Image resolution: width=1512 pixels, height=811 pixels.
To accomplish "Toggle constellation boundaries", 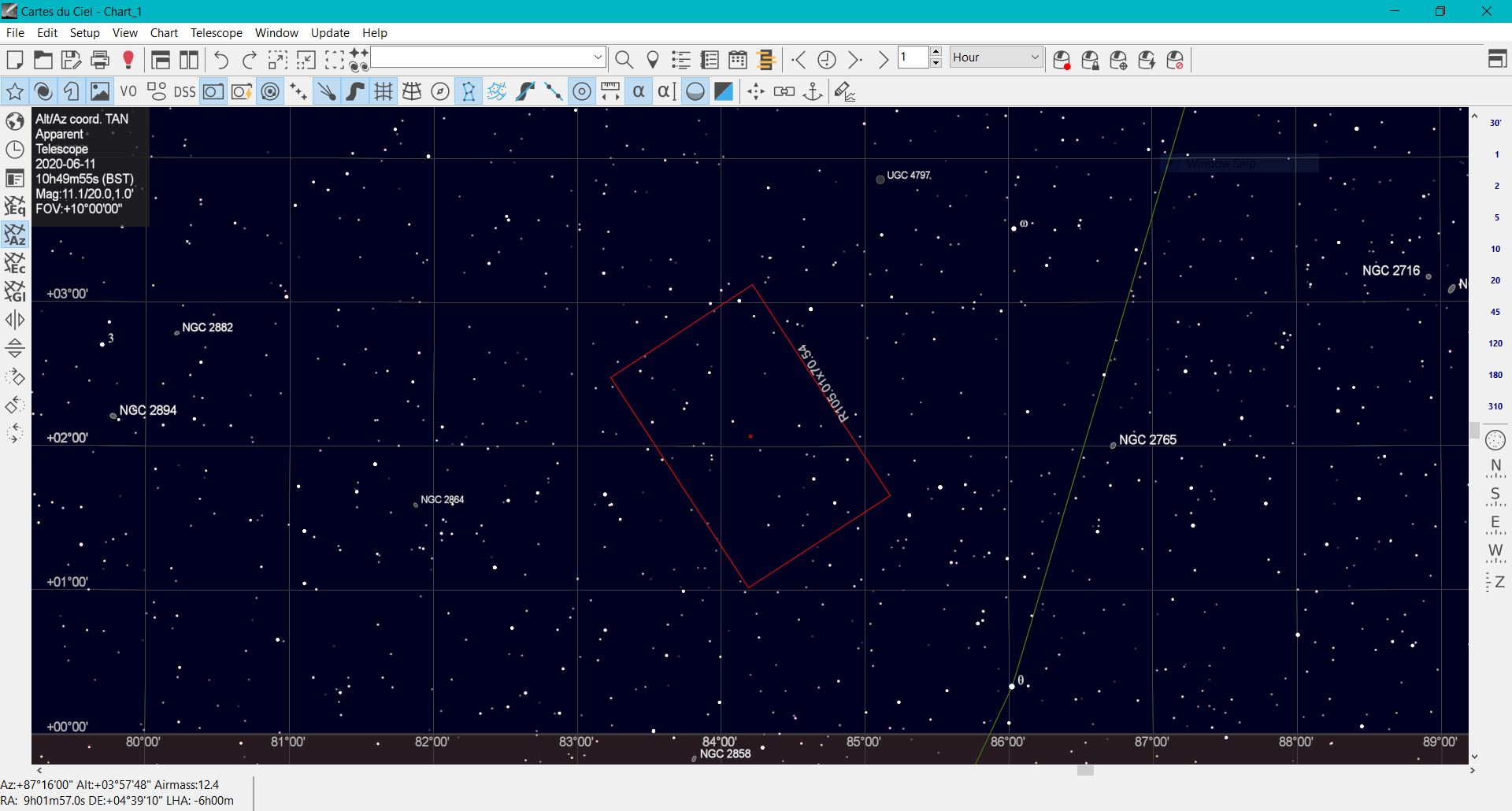I will 497,92.
